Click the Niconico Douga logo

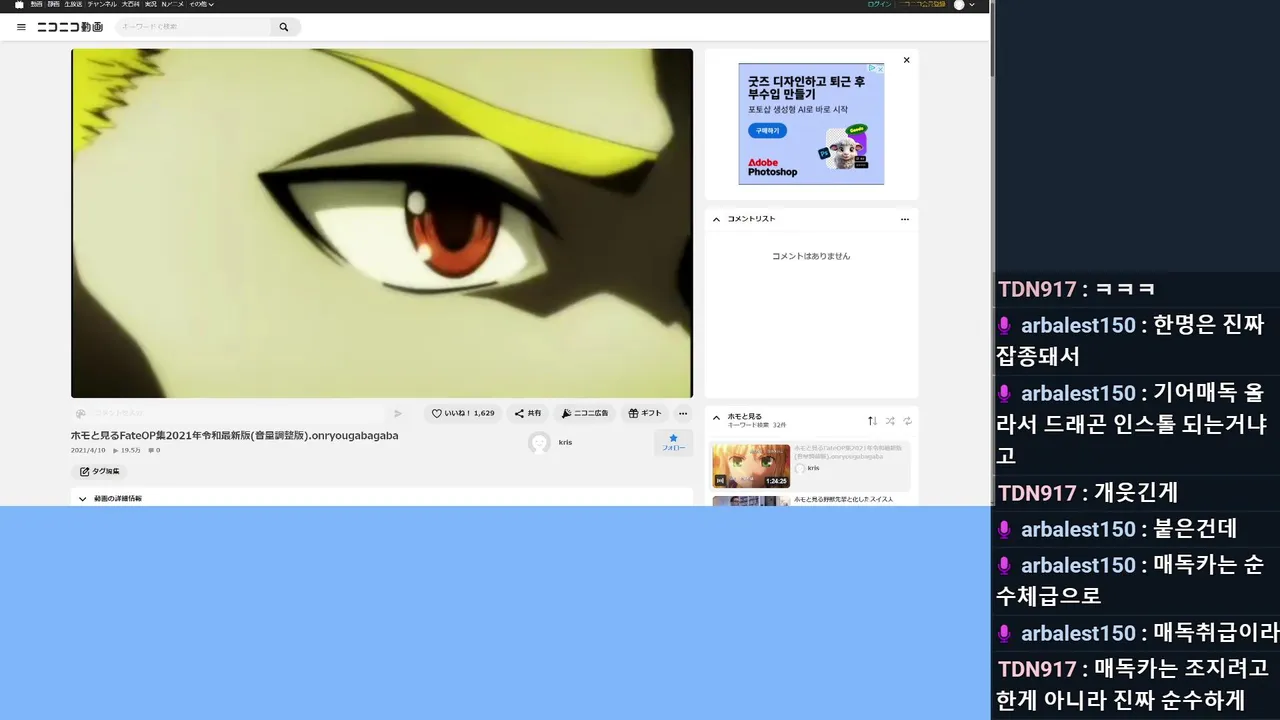[x=70, y=27]
